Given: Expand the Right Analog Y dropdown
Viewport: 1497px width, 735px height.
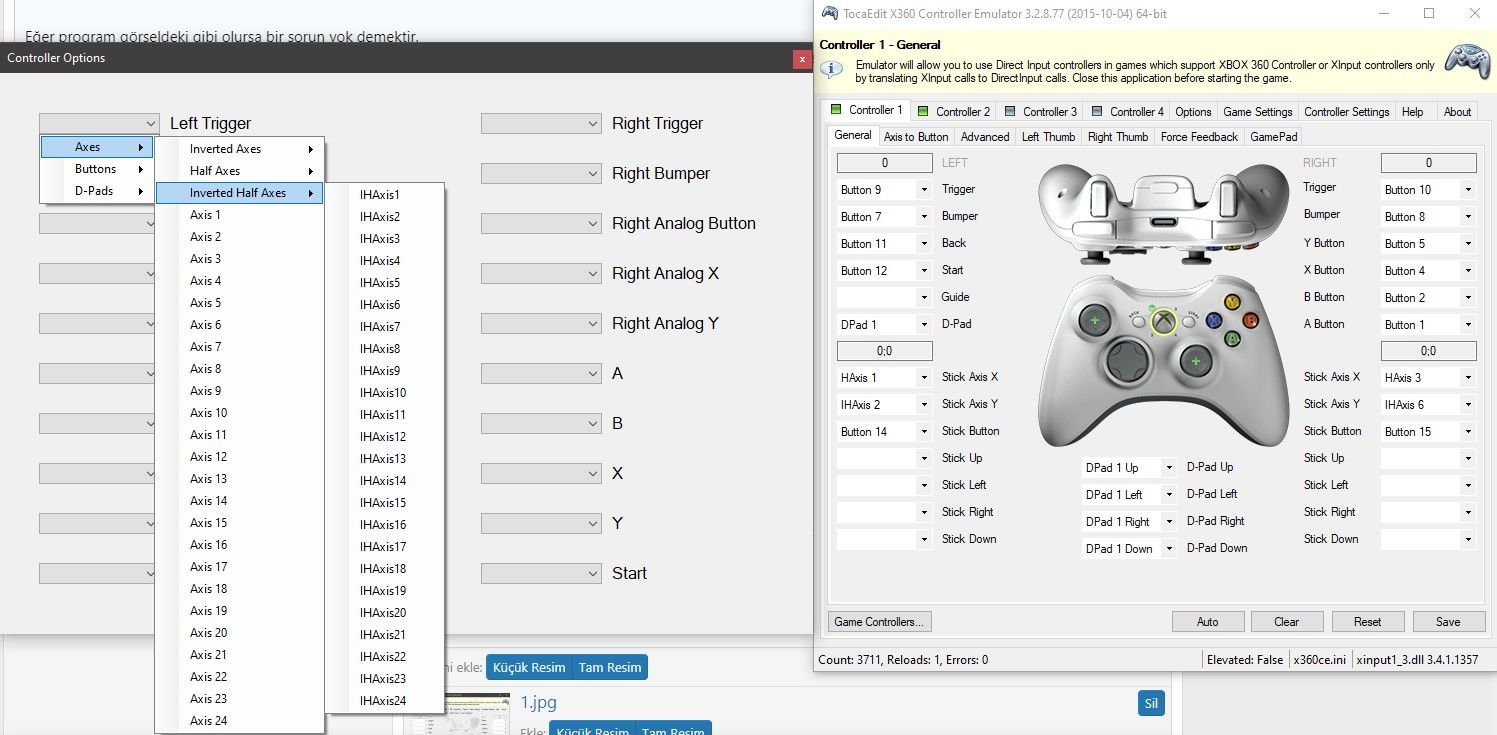Looking at the screenshot, I should click(540, 323).
